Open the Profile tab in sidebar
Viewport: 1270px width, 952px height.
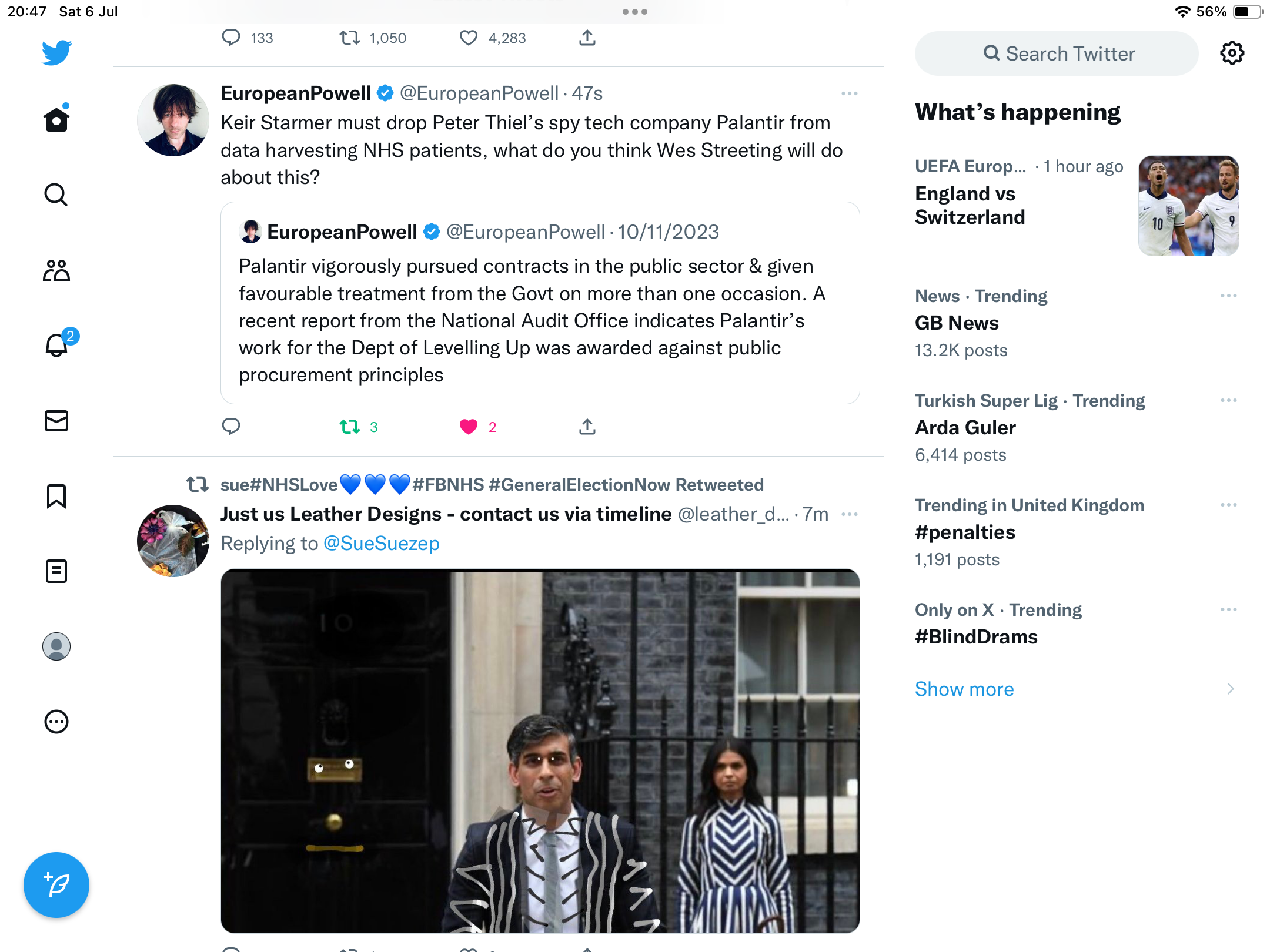(x=56, y=646)
